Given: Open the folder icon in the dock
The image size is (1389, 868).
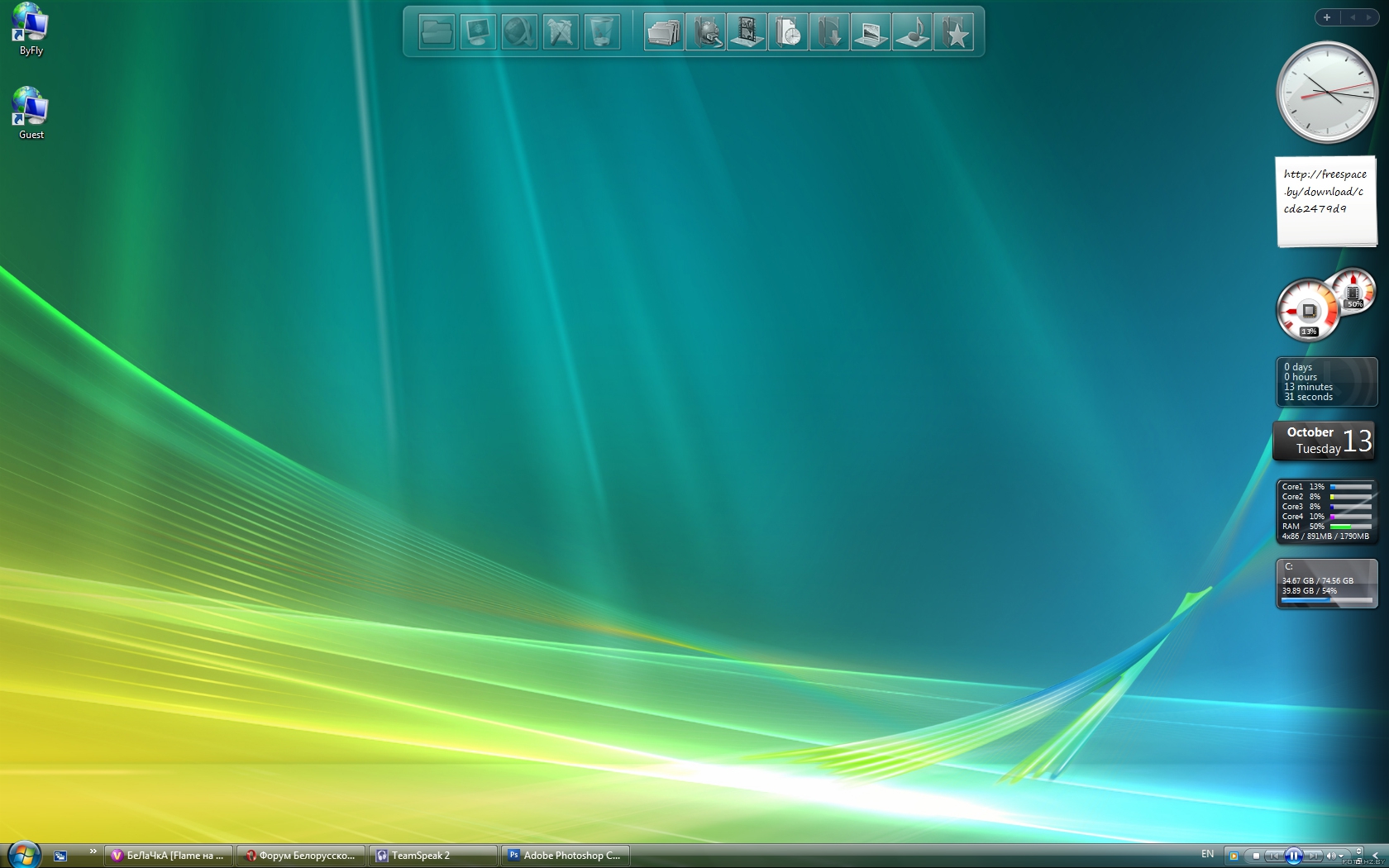Looking at the screenshot, I should click(437, 32).
